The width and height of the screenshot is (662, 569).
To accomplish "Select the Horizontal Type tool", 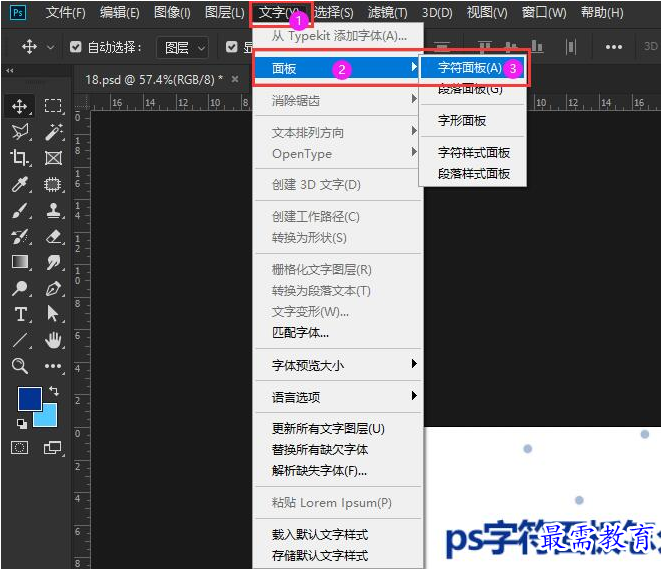I will (20, 314).
